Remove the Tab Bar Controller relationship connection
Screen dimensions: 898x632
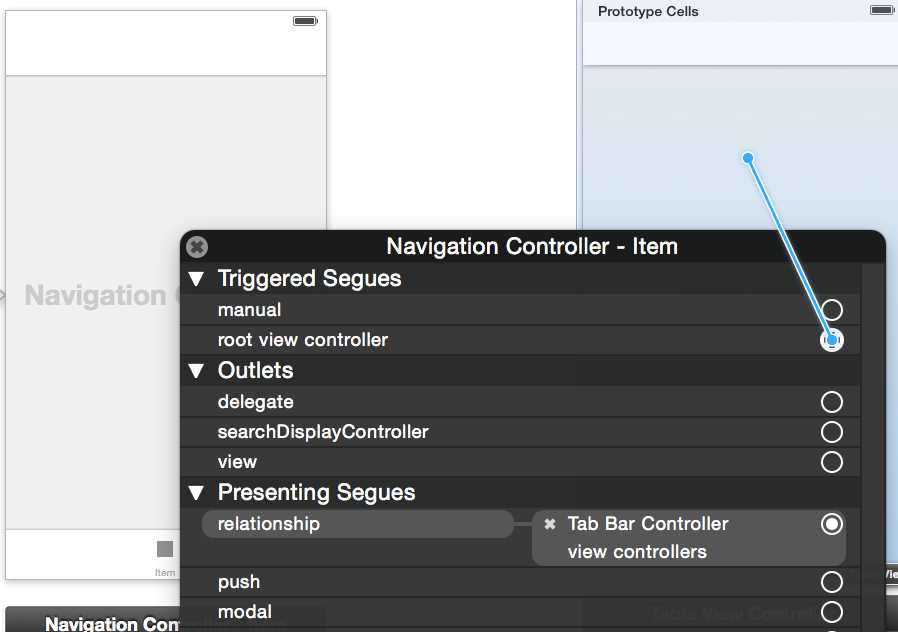click(549, 524)
